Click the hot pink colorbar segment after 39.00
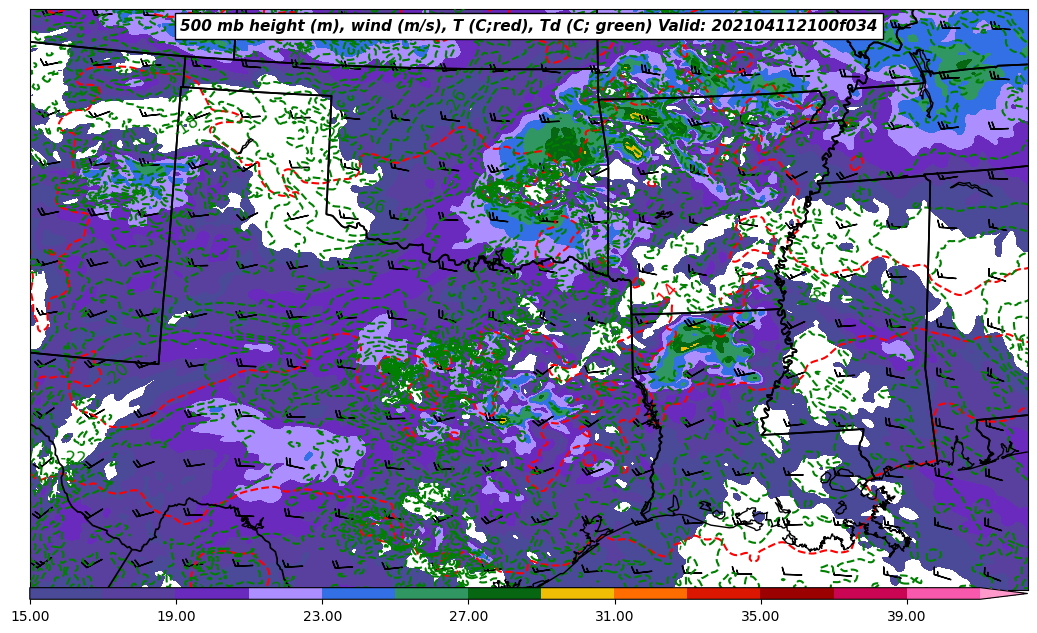 tap(942, 593)
